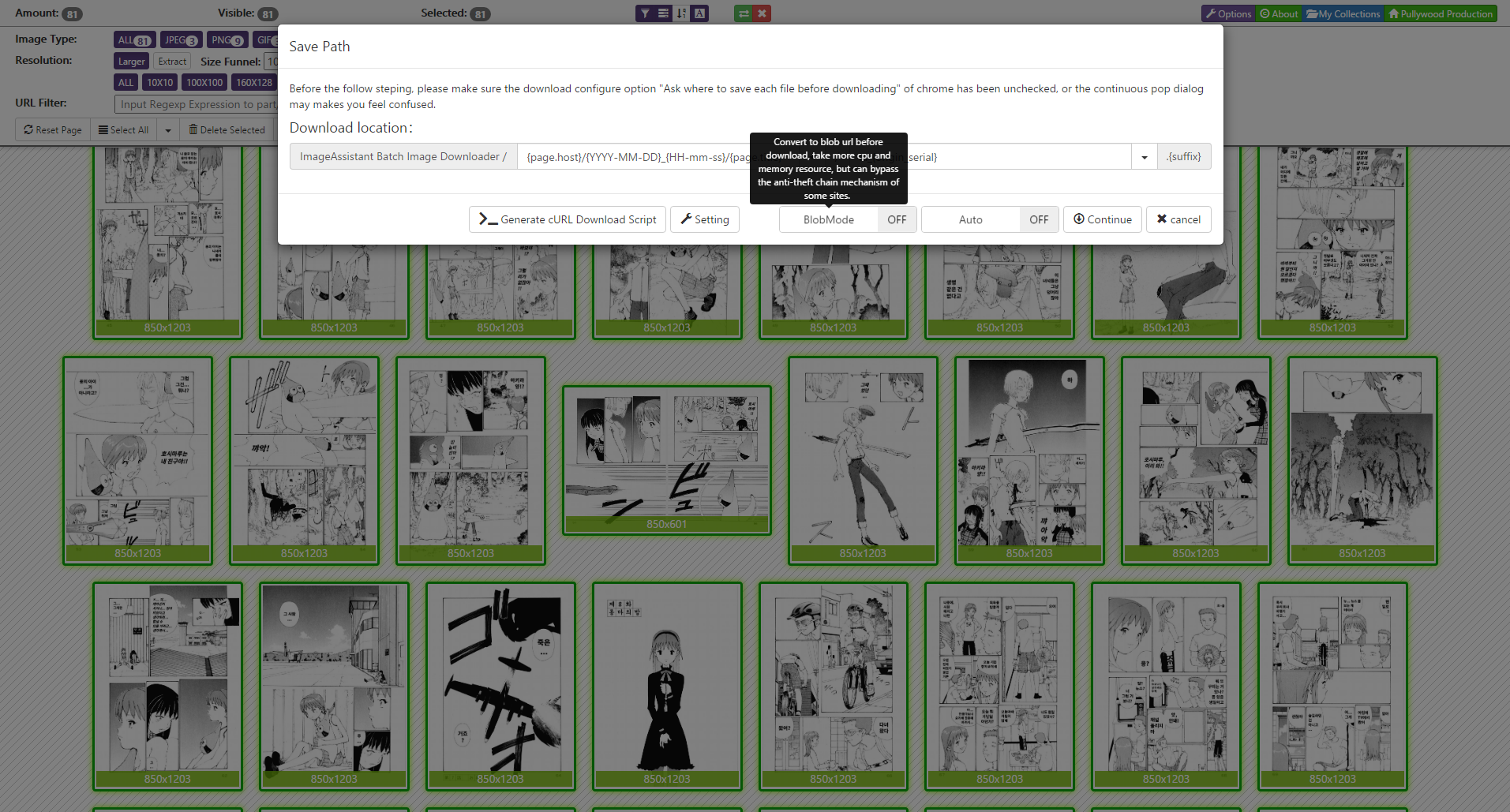Toggle the Extract resolution option
1510x812 pixels.
[172, 61]
